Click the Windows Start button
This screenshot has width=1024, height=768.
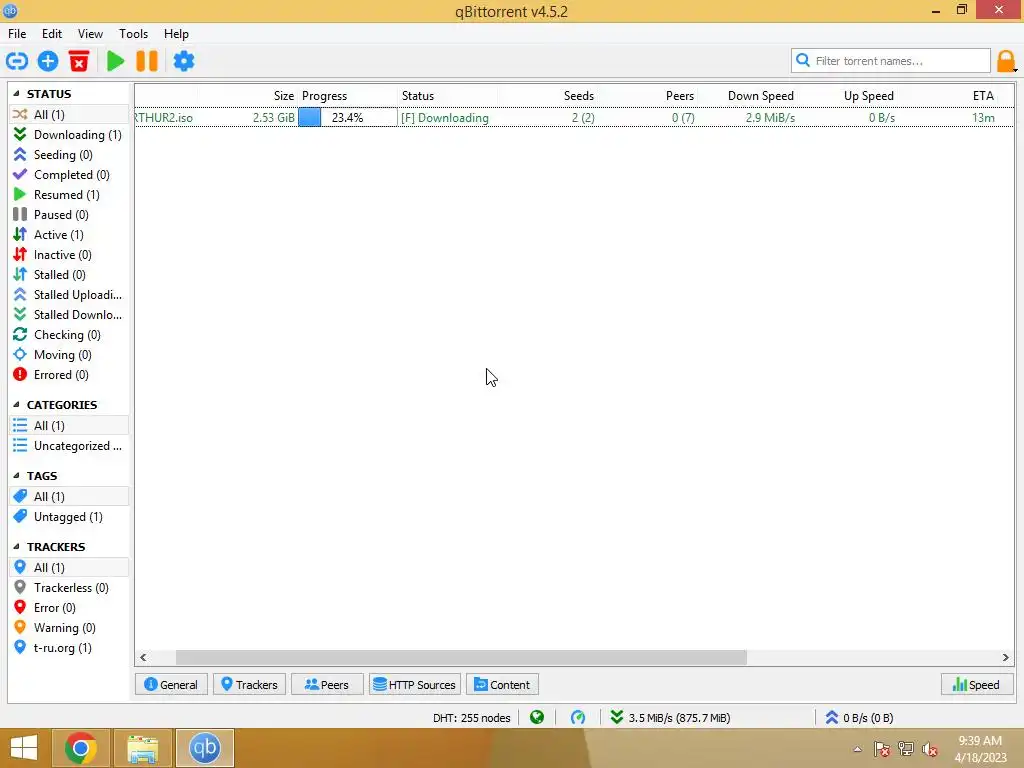coord(24,748)
